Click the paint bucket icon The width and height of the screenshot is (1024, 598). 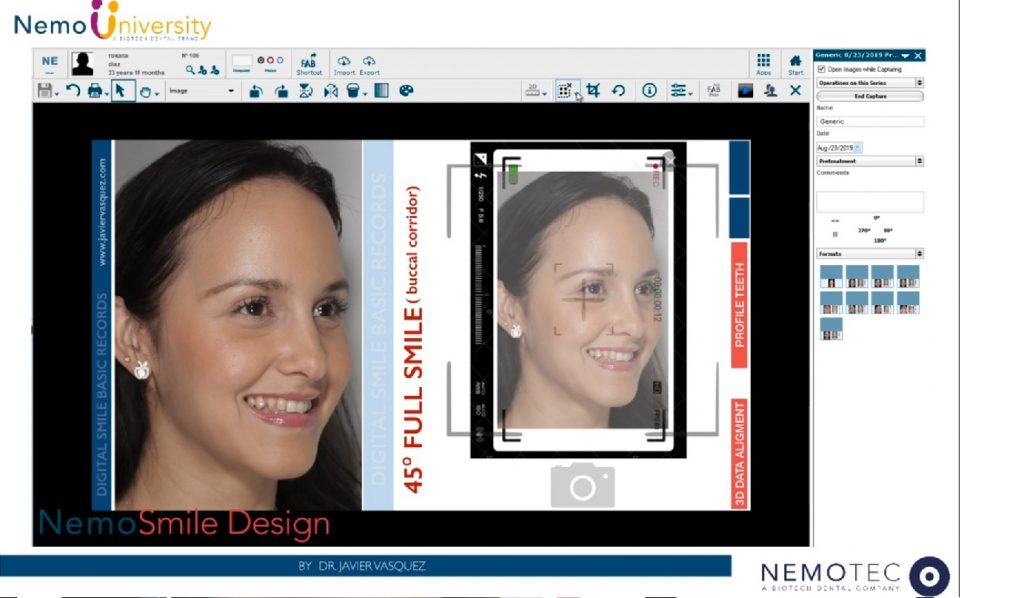(x=353, y=91)
